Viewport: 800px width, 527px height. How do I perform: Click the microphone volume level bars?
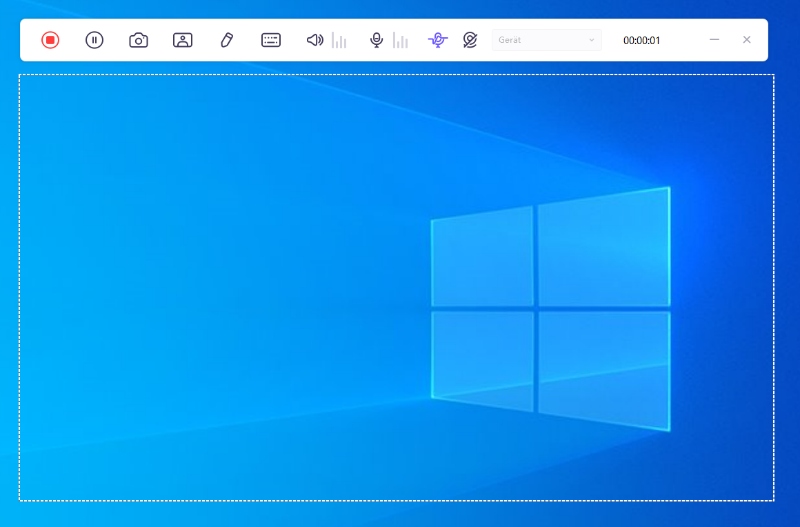[401, 41]
